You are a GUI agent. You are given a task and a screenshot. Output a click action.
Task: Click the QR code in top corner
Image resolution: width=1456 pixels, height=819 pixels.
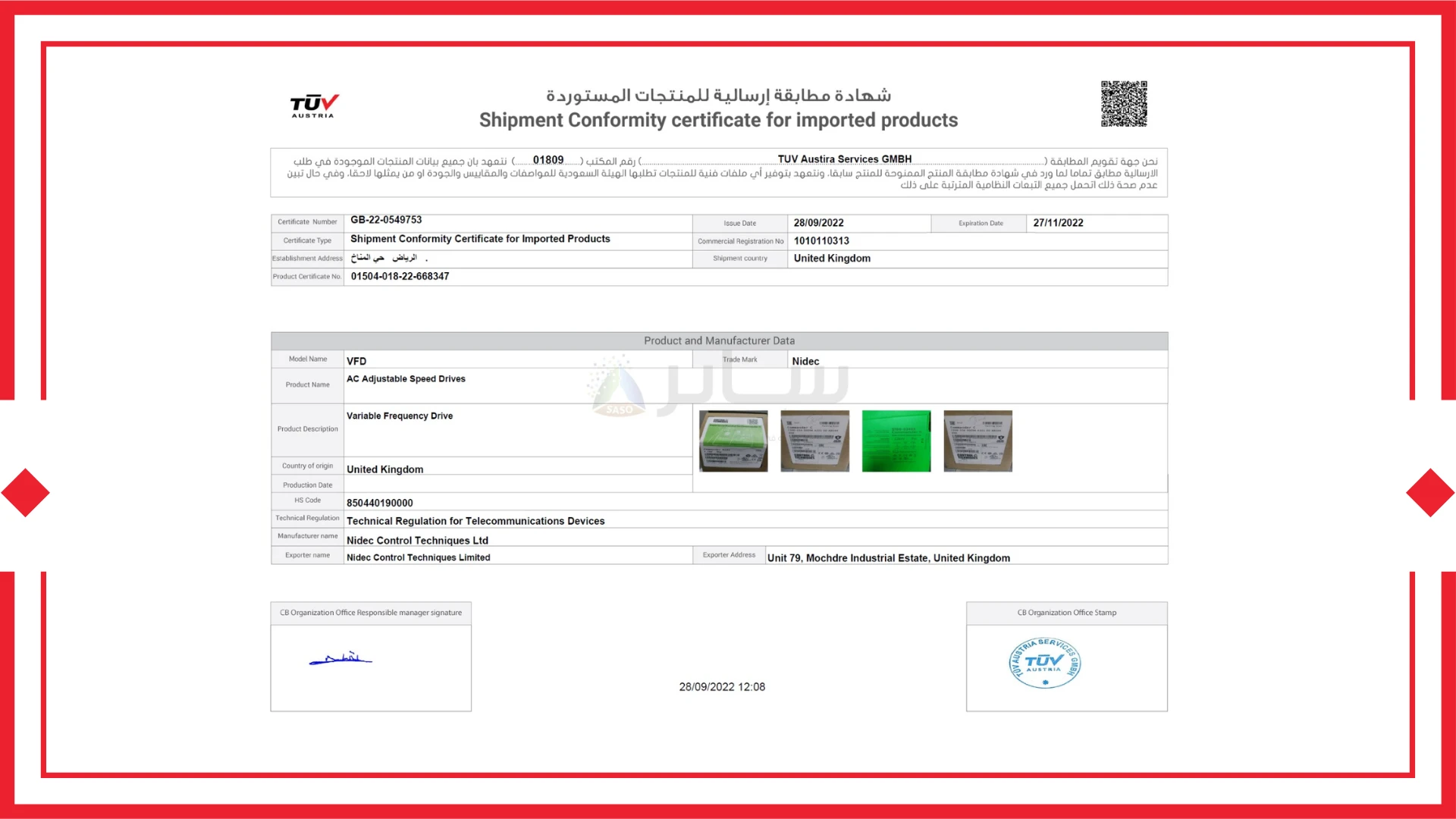(x=1124, y=104)
